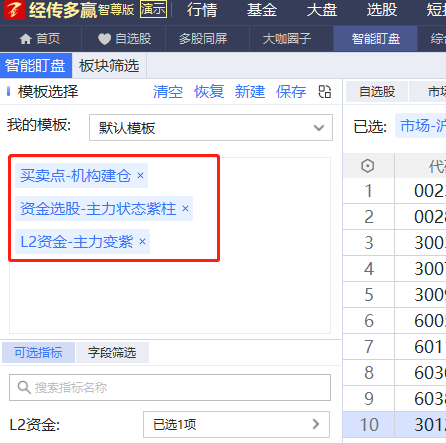Click the template layout icon after 保存
The width and height of the screenshot is (446, 443).
tap(324, 92)
